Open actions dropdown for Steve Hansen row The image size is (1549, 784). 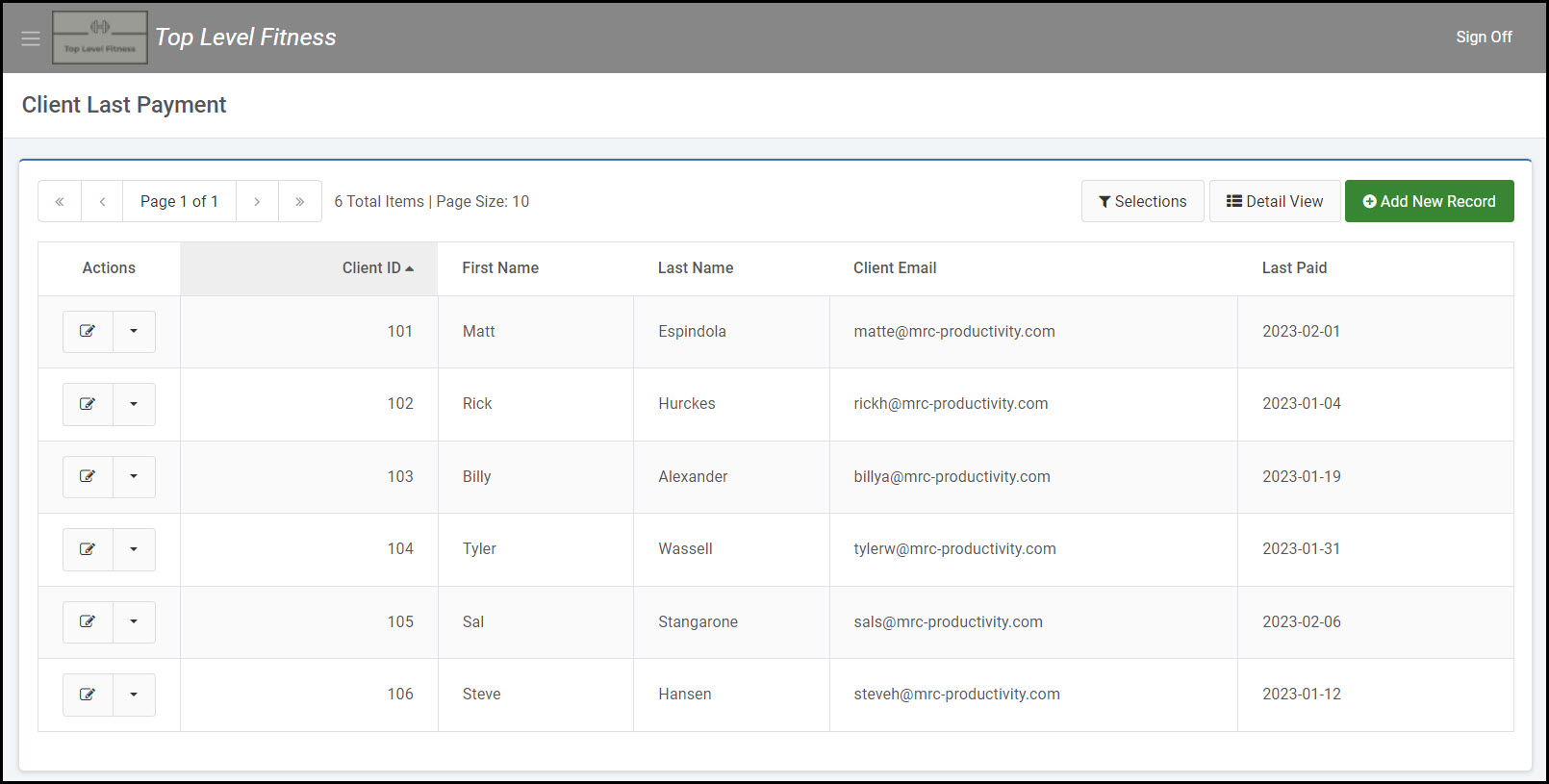(x=134, y=695)
